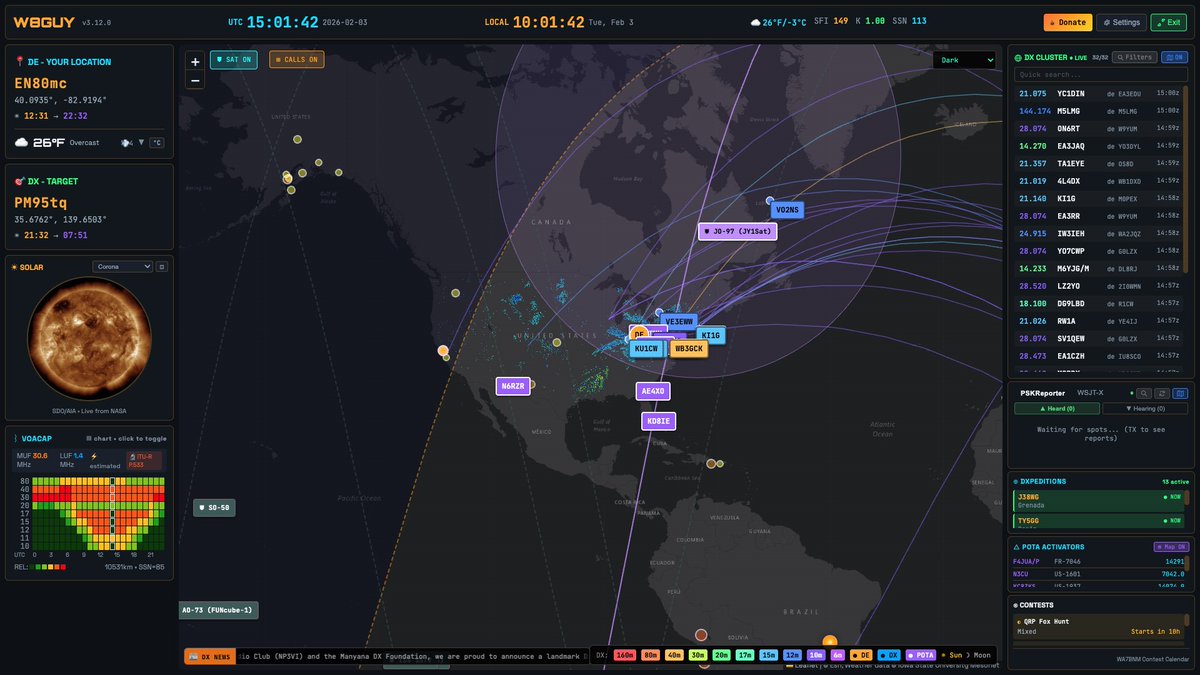The height and width of the screenshot is (675, 1200).
Task: Click the AE4XO callsign marker on map
Action: pos(653,391)
